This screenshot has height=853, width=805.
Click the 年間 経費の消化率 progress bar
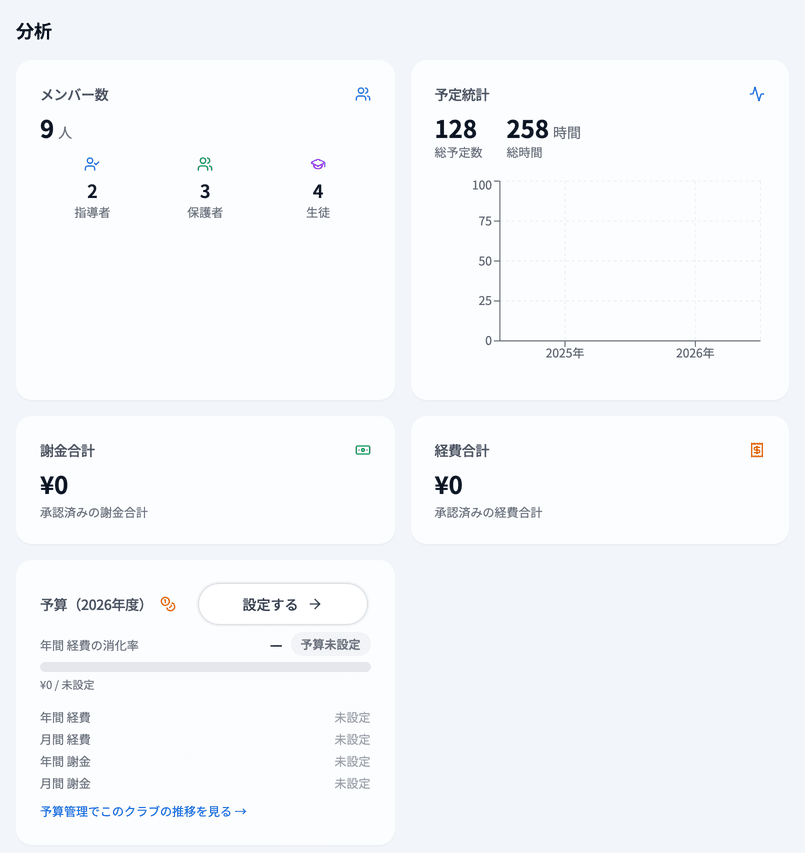[206, 667]
